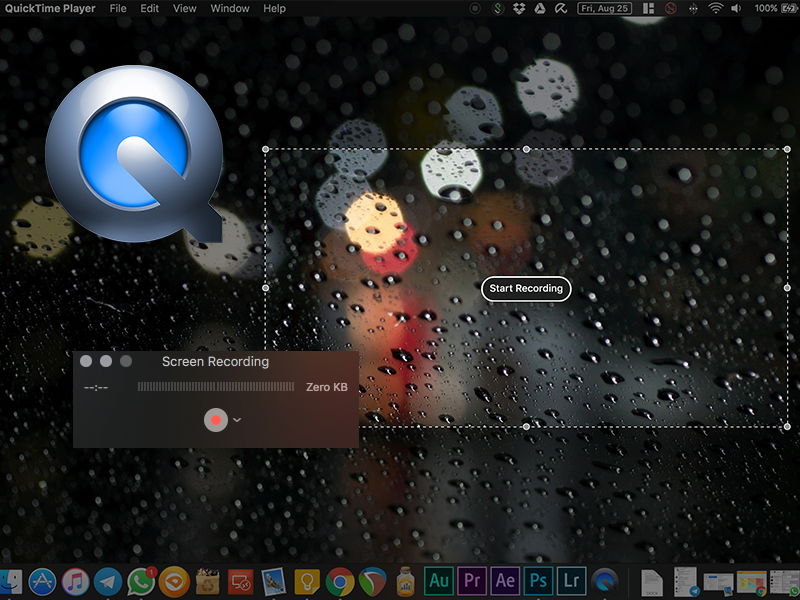Open the recycle box app in dock
The height and width of the screenshot is (600, 800).
(x=208, y=582)
